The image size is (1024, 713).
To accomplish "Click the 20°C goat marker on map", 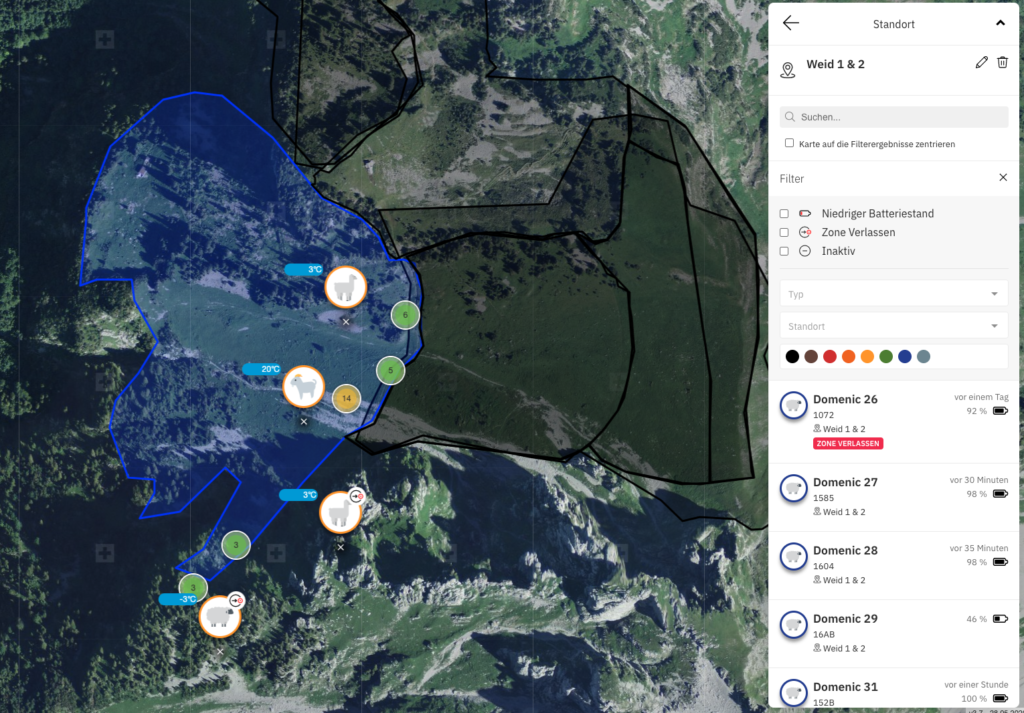I will coord(303,386).
